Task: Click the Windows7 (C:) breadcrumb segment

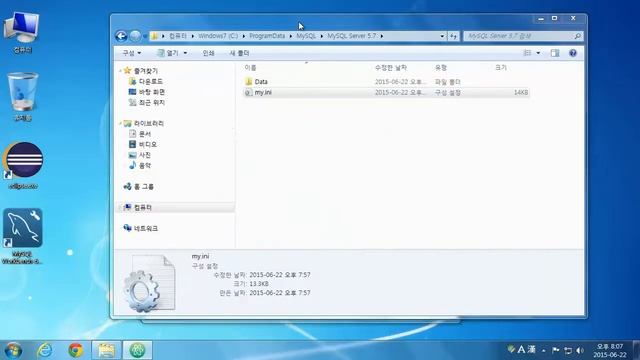Action: [218, 36]
